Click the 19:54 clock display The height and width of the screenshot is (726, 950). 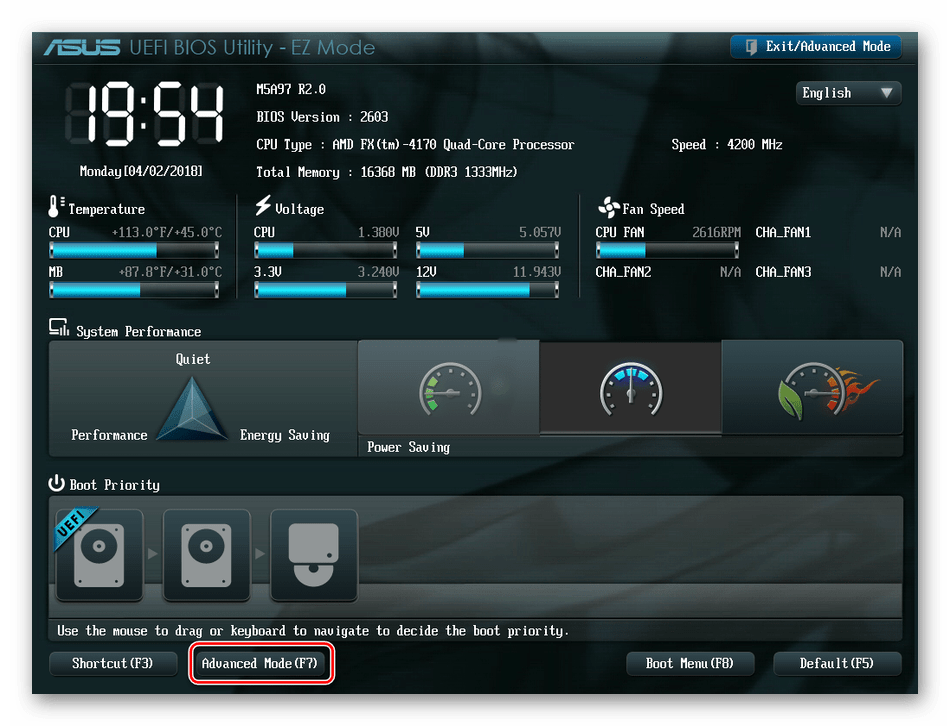pos(145,115)
